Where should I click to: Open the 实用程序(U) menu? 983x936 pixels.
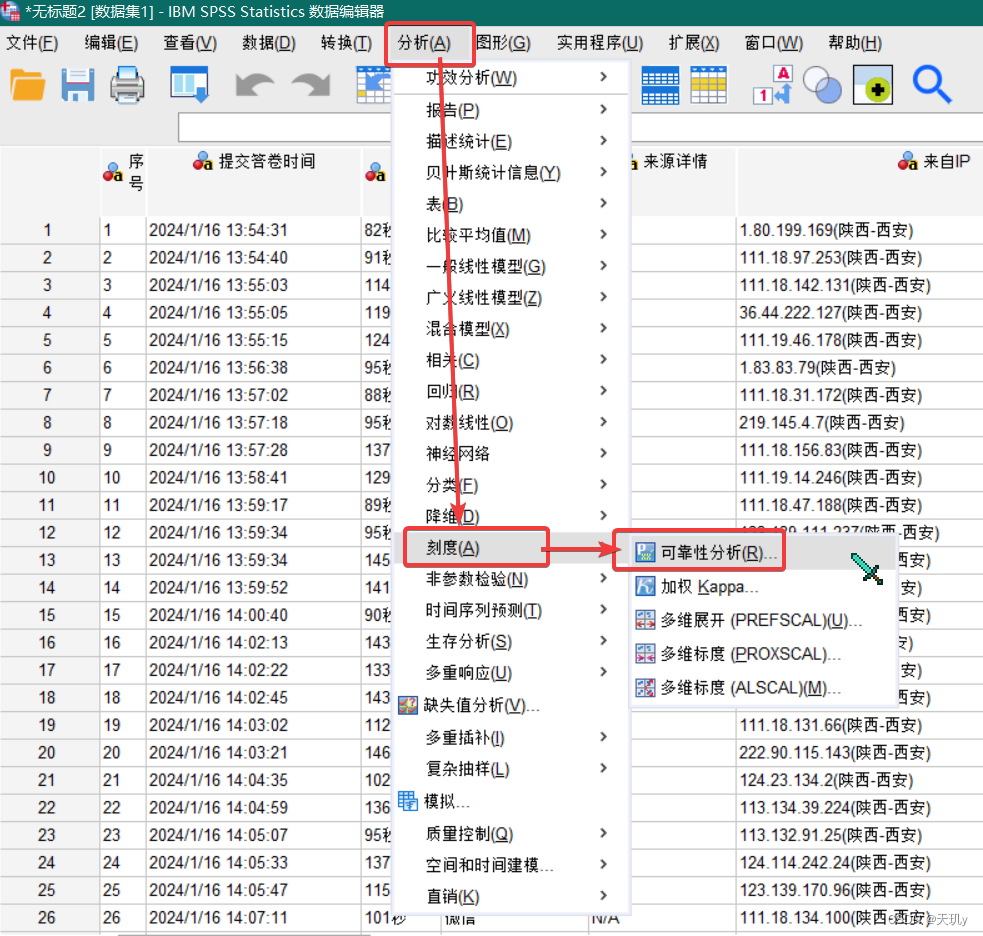(x=599, y=43)
